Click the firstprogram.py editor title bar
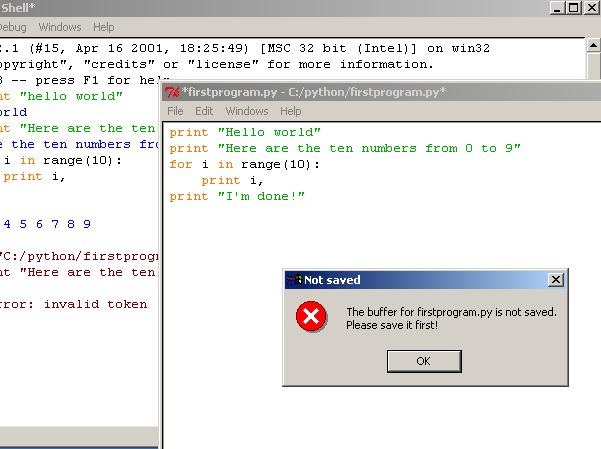Image resolution: width=601 pixels, height=449 pixels. (380, 92)
